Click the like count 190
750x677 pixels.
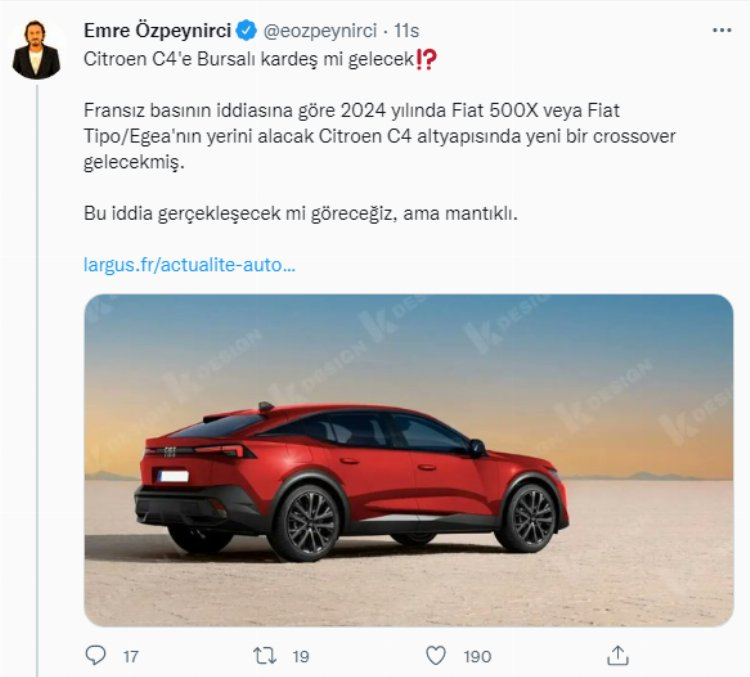click(477, 656)
